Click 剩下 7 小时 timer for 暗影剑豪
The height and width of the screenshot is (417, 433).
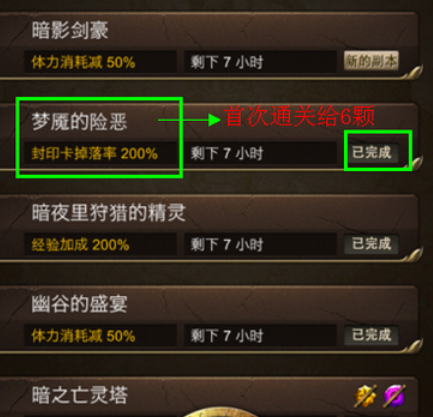[x=227, y=62]
